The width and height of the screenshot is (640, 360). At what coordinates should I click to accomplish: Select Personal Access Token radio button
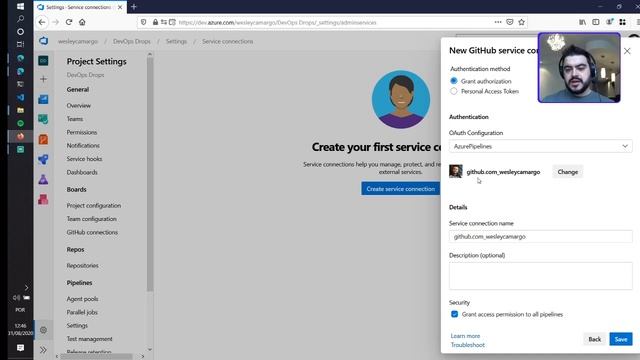[453, 91]
